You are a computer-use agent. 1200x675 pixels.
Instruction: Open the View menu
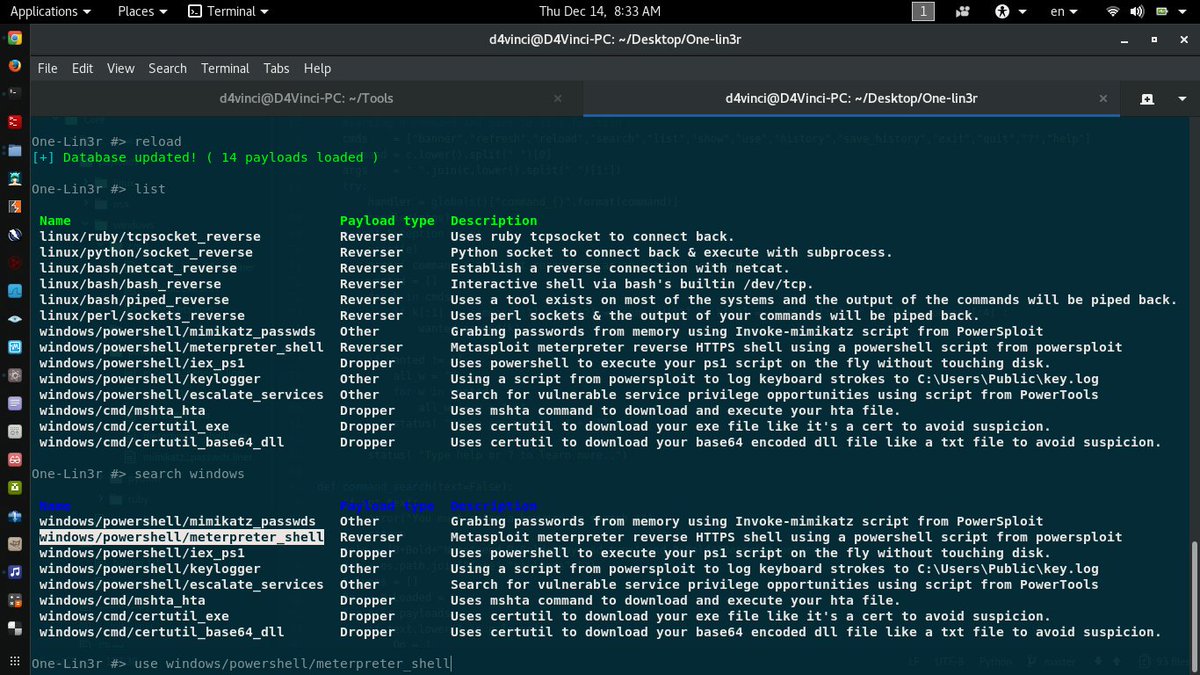120,68
